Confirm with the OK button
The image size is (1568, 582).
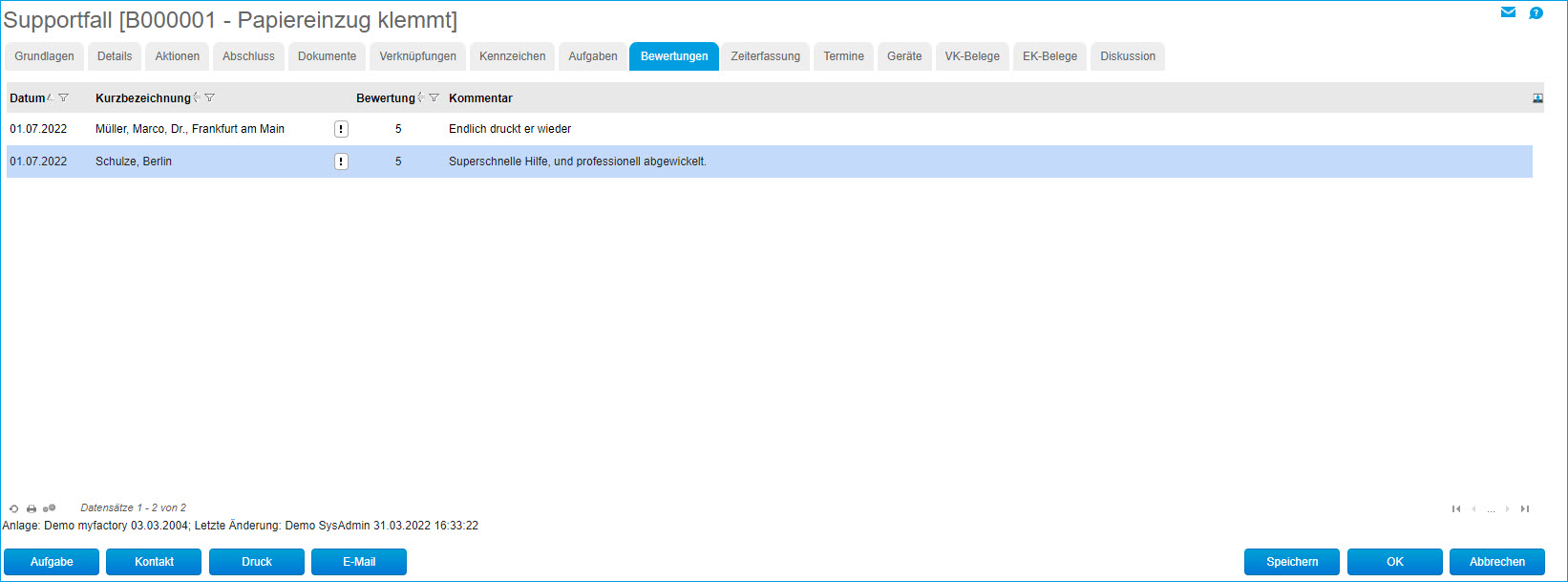coord(1395,562)
